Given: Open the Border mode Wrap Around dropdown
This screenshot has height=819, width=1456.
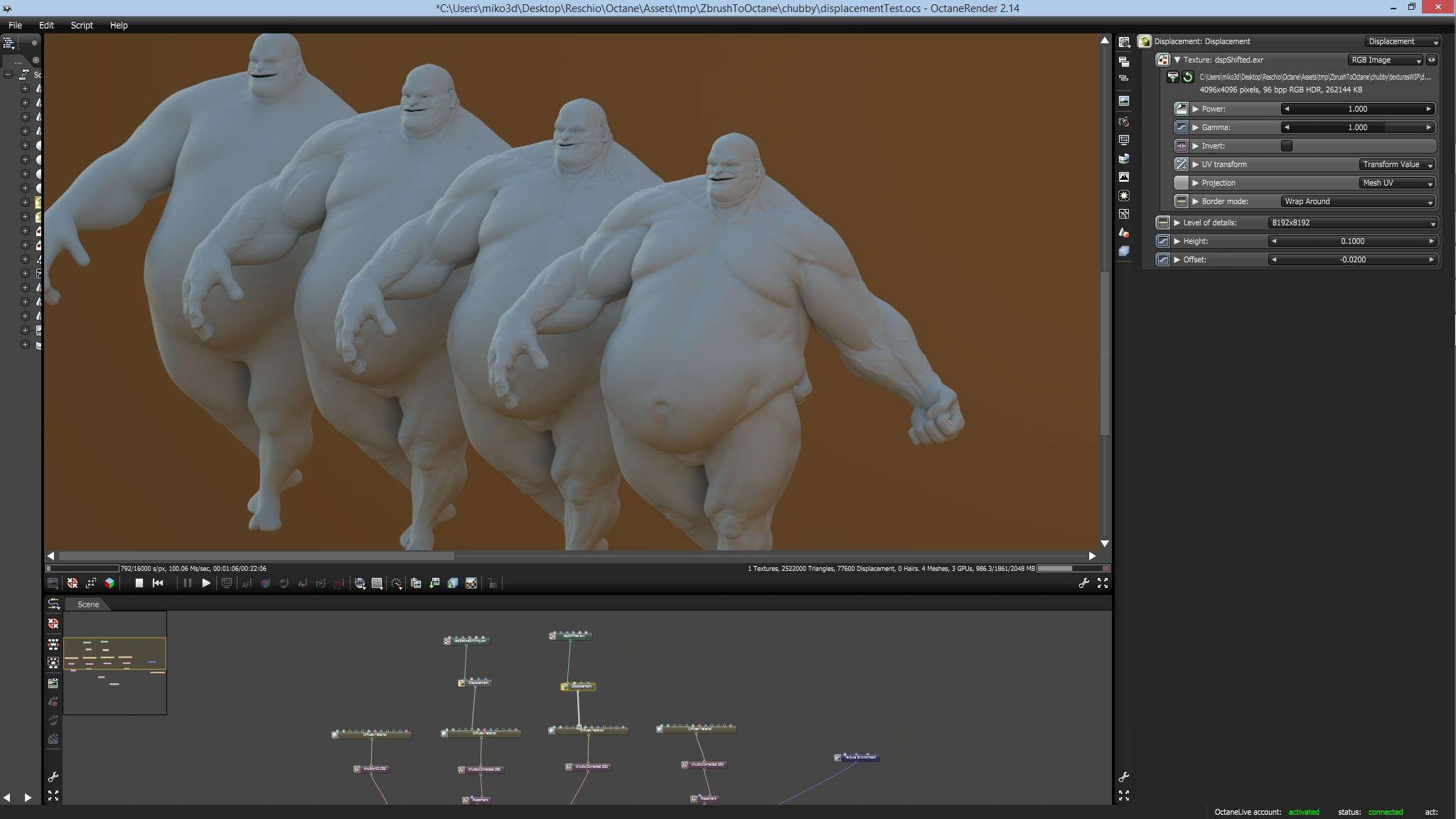Looking at the screenshot, I should [1357, 201].
